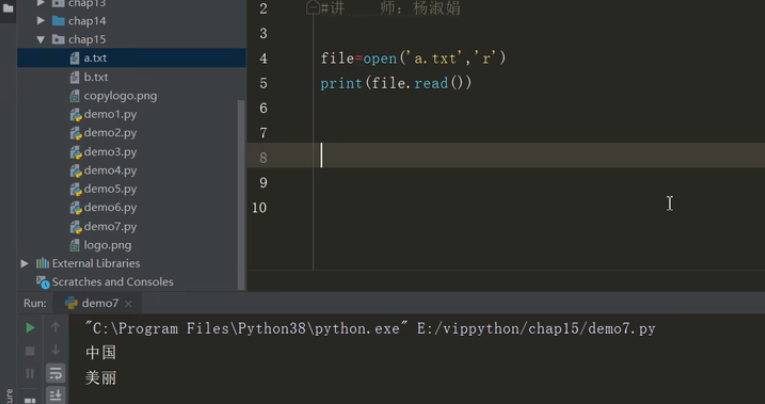Open demo6.py in the project tree

(110, 207)
